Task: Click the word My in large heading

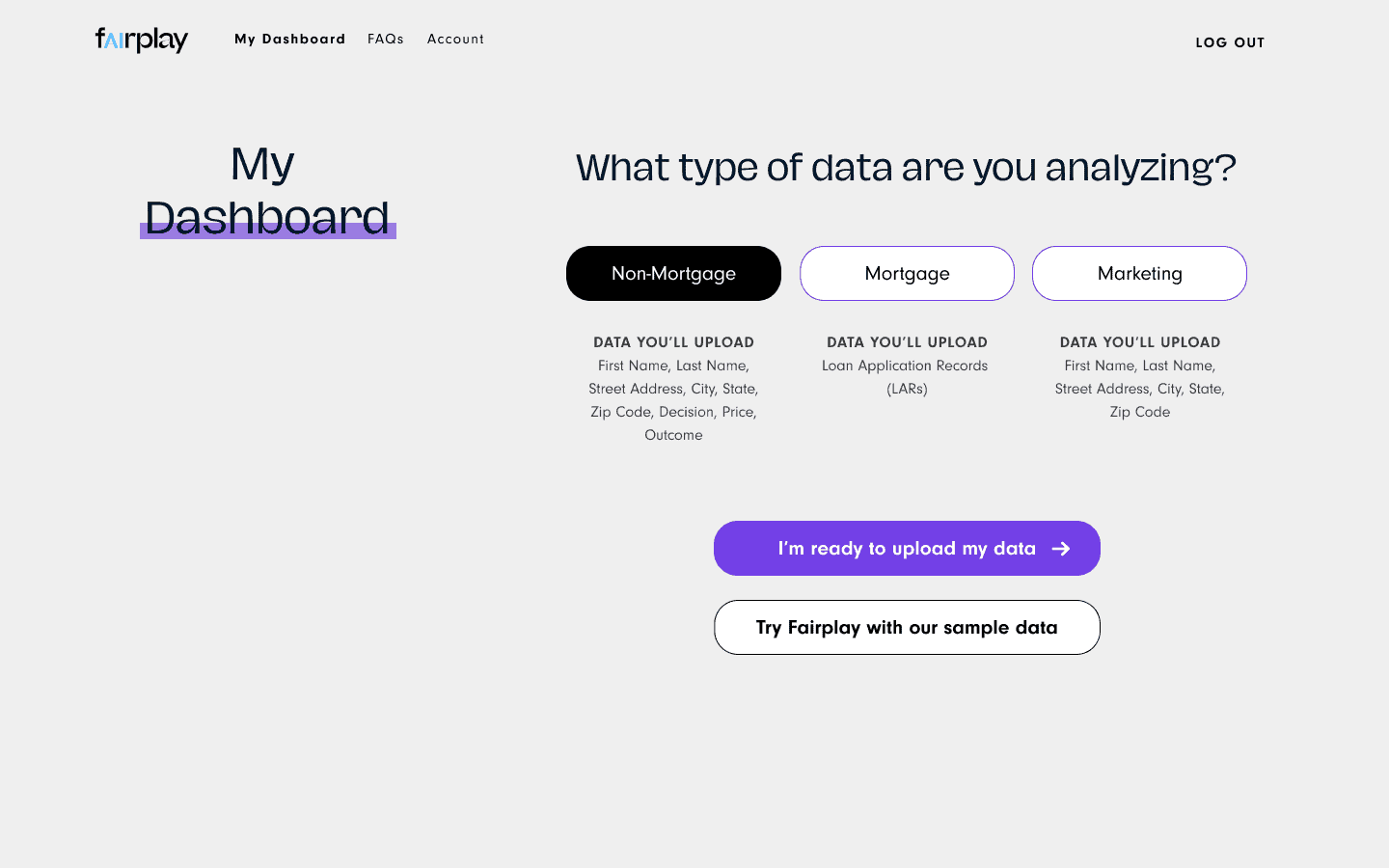Action: pyautogui.click(x=262, y=164)
